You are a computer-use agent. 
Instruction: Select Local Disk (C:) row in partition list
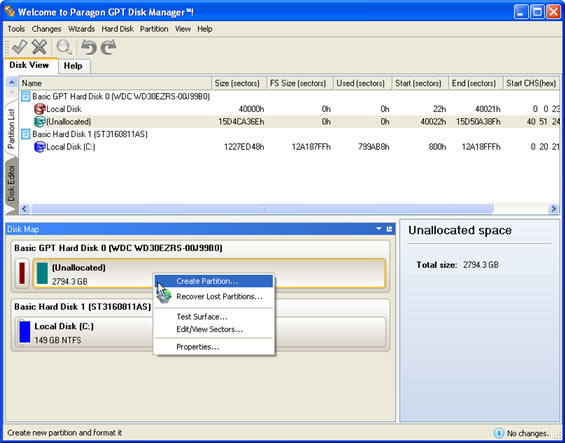290,147
